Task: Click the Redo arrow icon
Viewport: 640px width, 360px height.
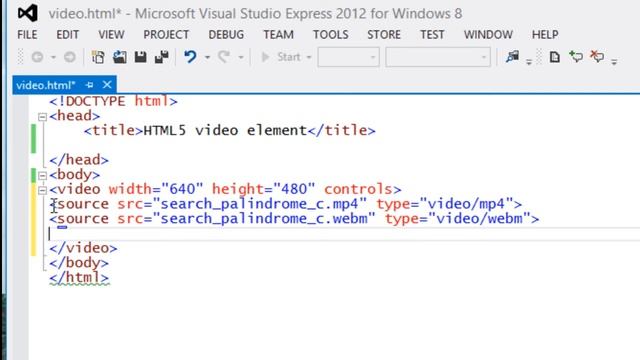Action: pyautogui.click(x=224, y=57)
